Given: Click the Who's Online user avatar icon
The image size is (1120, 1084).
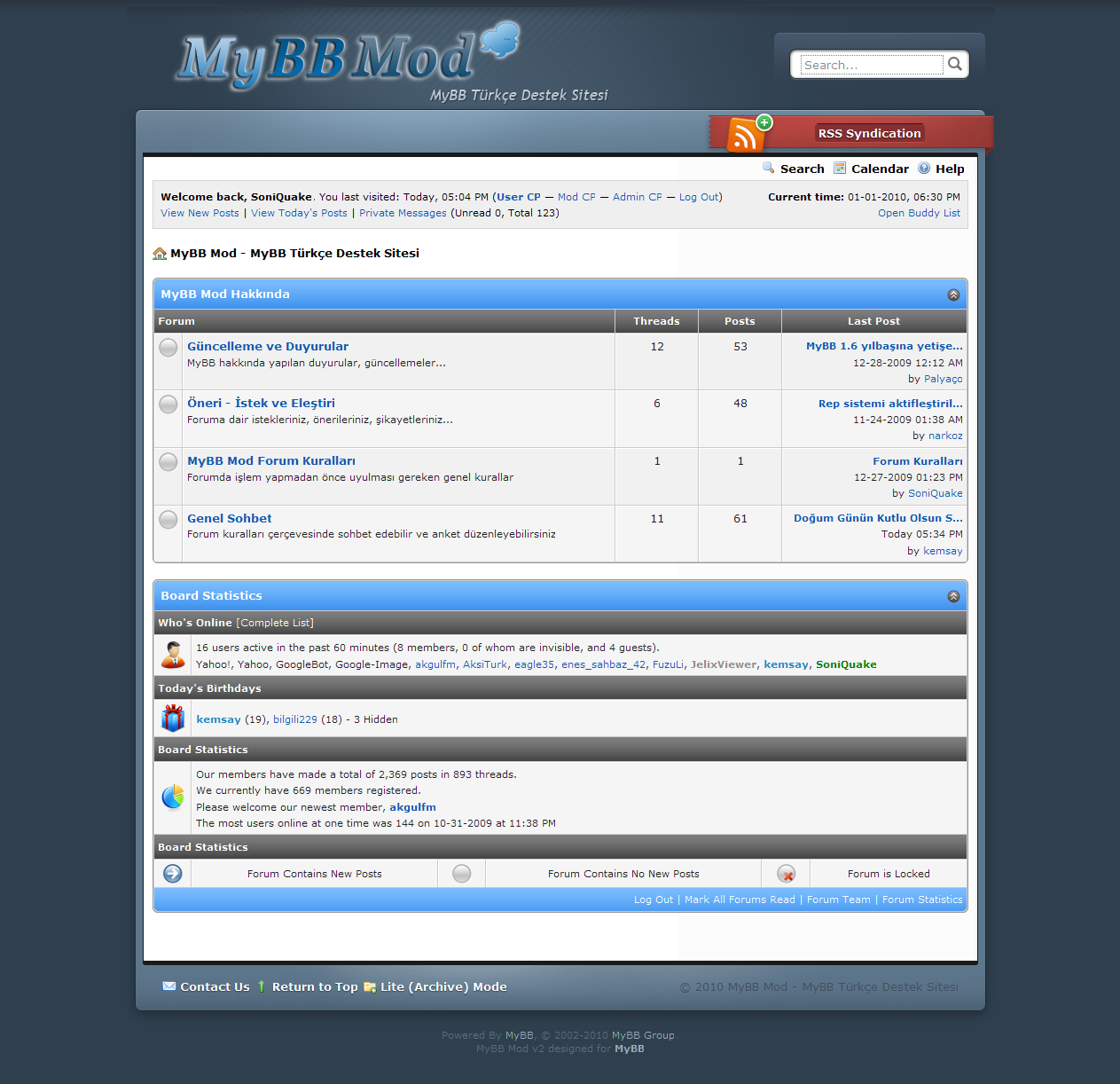Looking at the screenshot, I should [173, 656].
